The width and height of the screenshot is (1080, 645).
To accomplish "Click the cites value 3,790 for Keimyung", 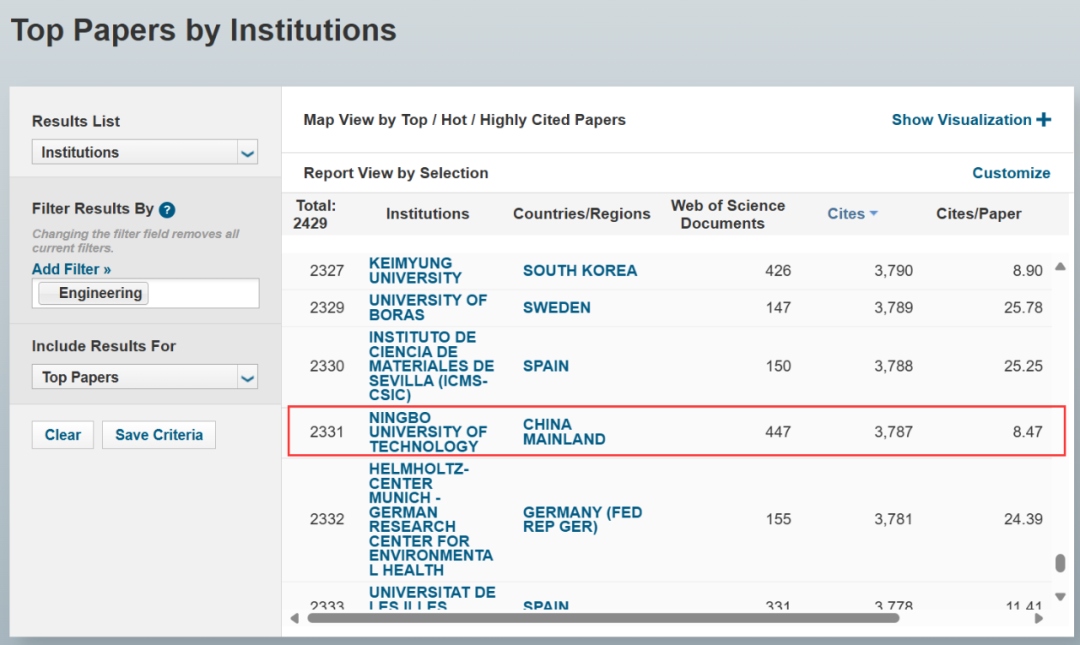I will 893,271.
